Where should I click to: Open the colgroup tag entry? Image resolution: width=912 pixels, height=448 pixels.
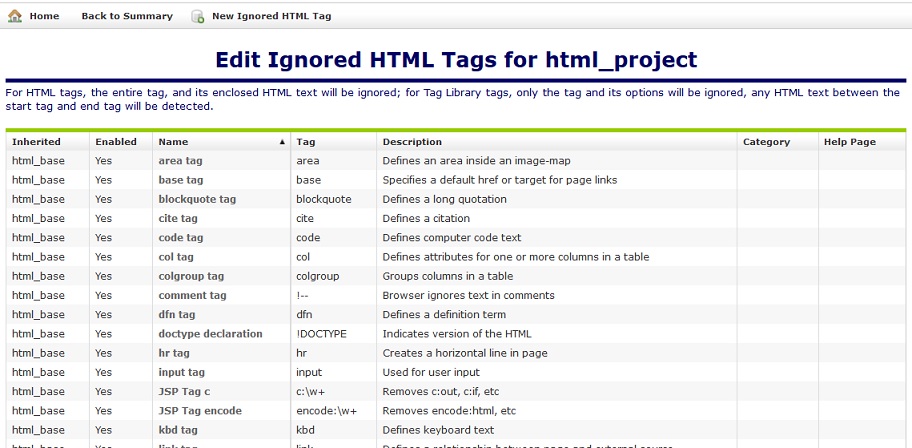(x=191, y=276)
